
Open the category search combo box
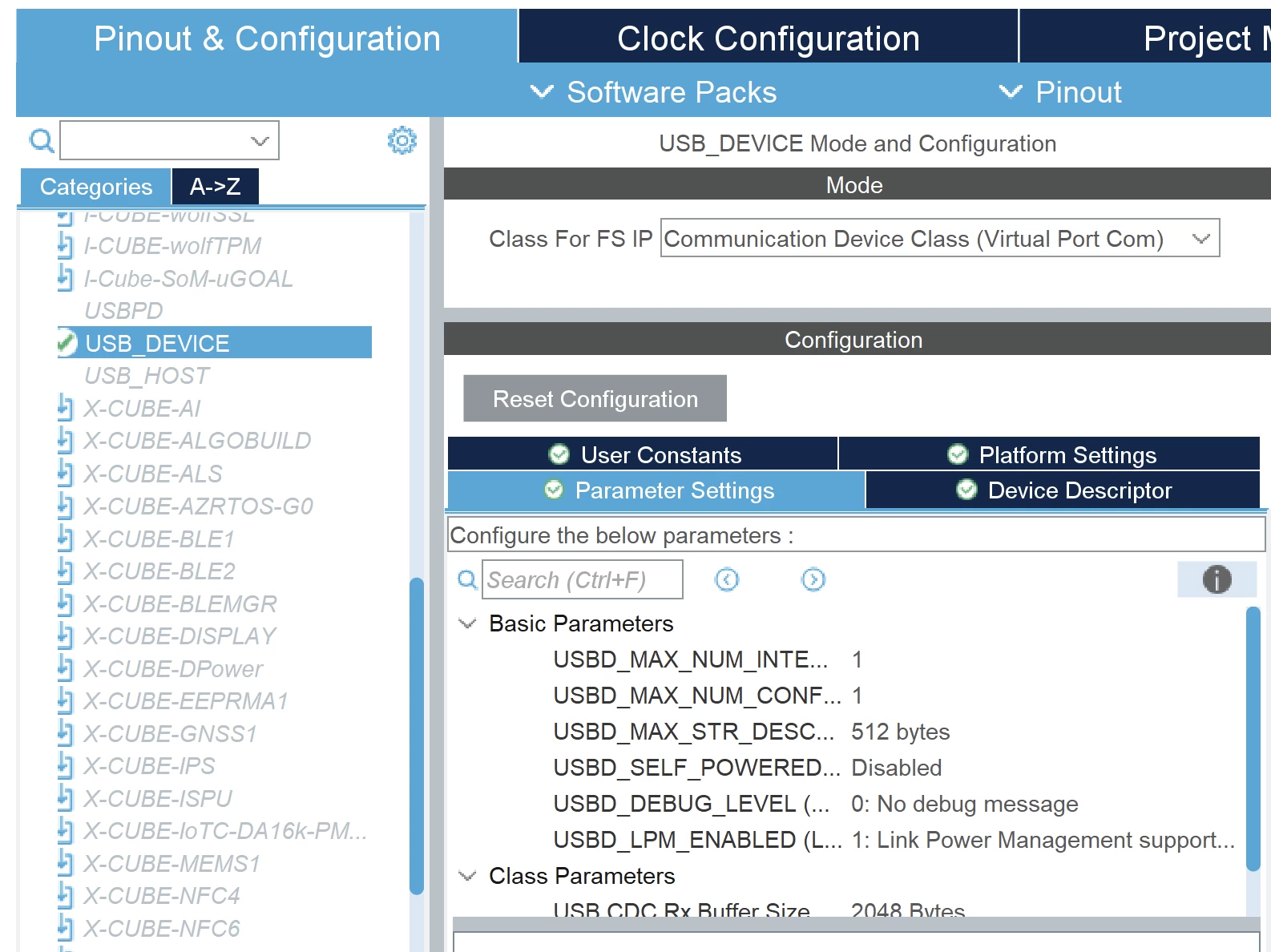tap(170, 141)
